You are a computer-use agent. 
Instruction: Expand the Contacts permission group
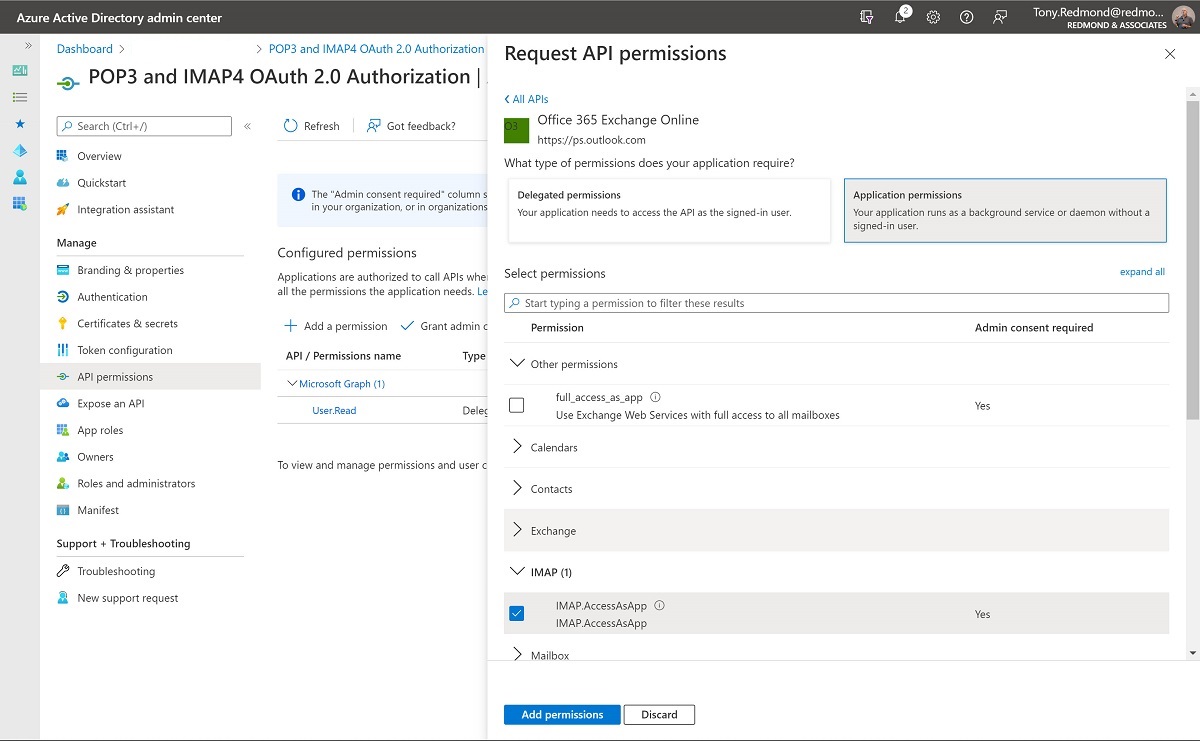pyautogui.click(x=517, y=489)
